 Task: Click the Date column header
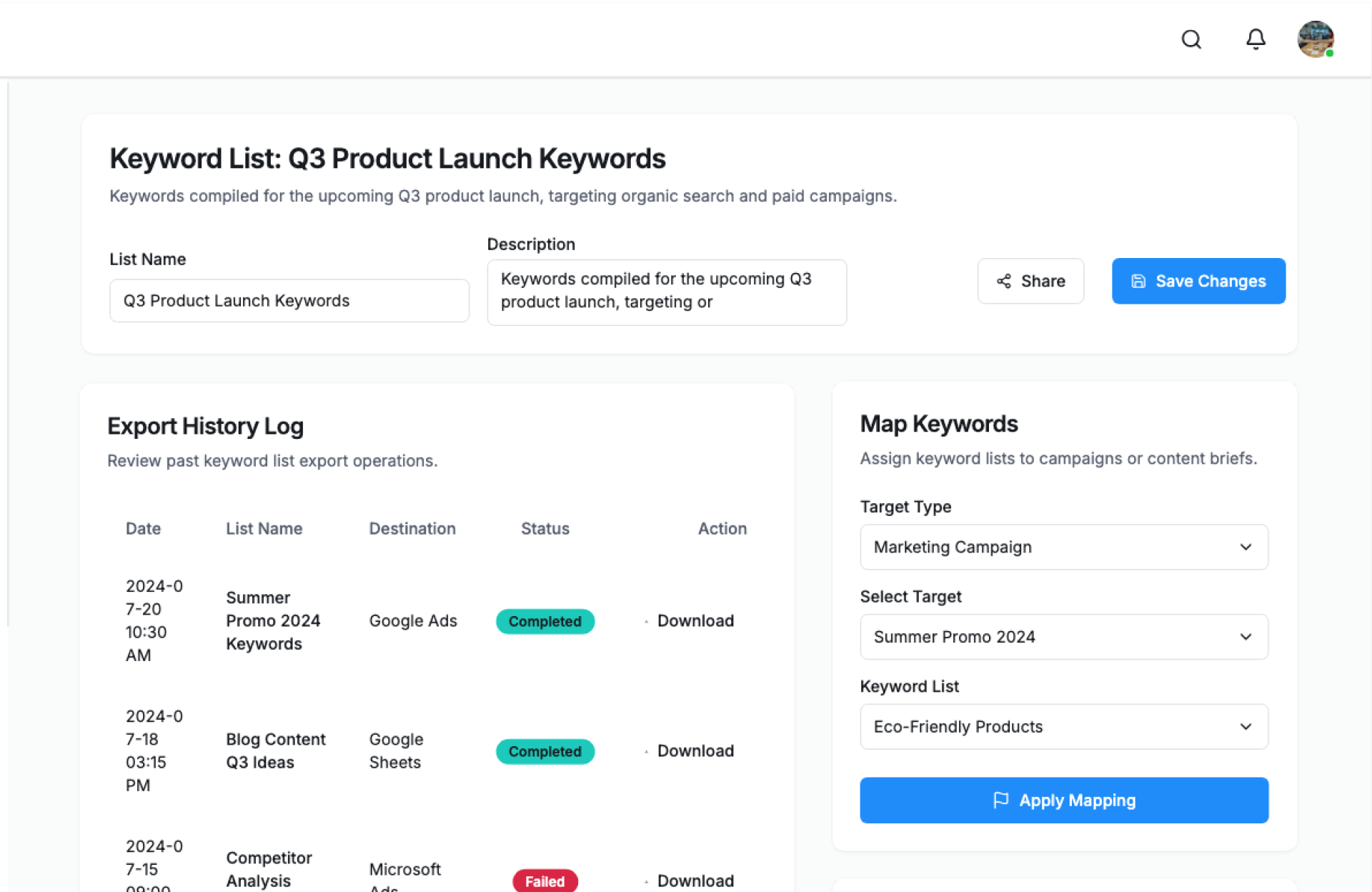click(x=143, y=529)
